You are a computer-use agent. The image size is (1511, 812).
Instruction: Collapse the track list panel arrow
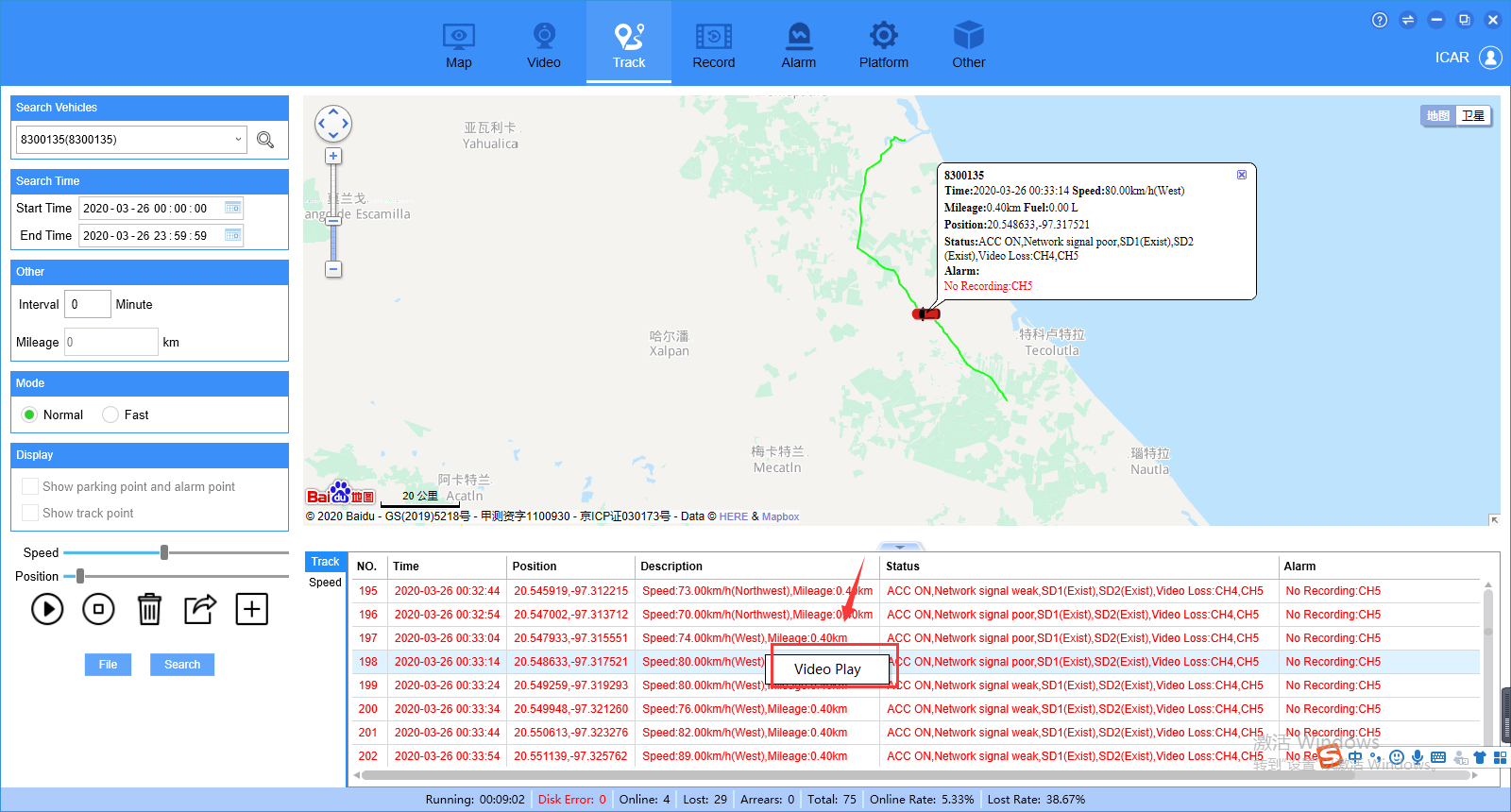coord(900,547)
